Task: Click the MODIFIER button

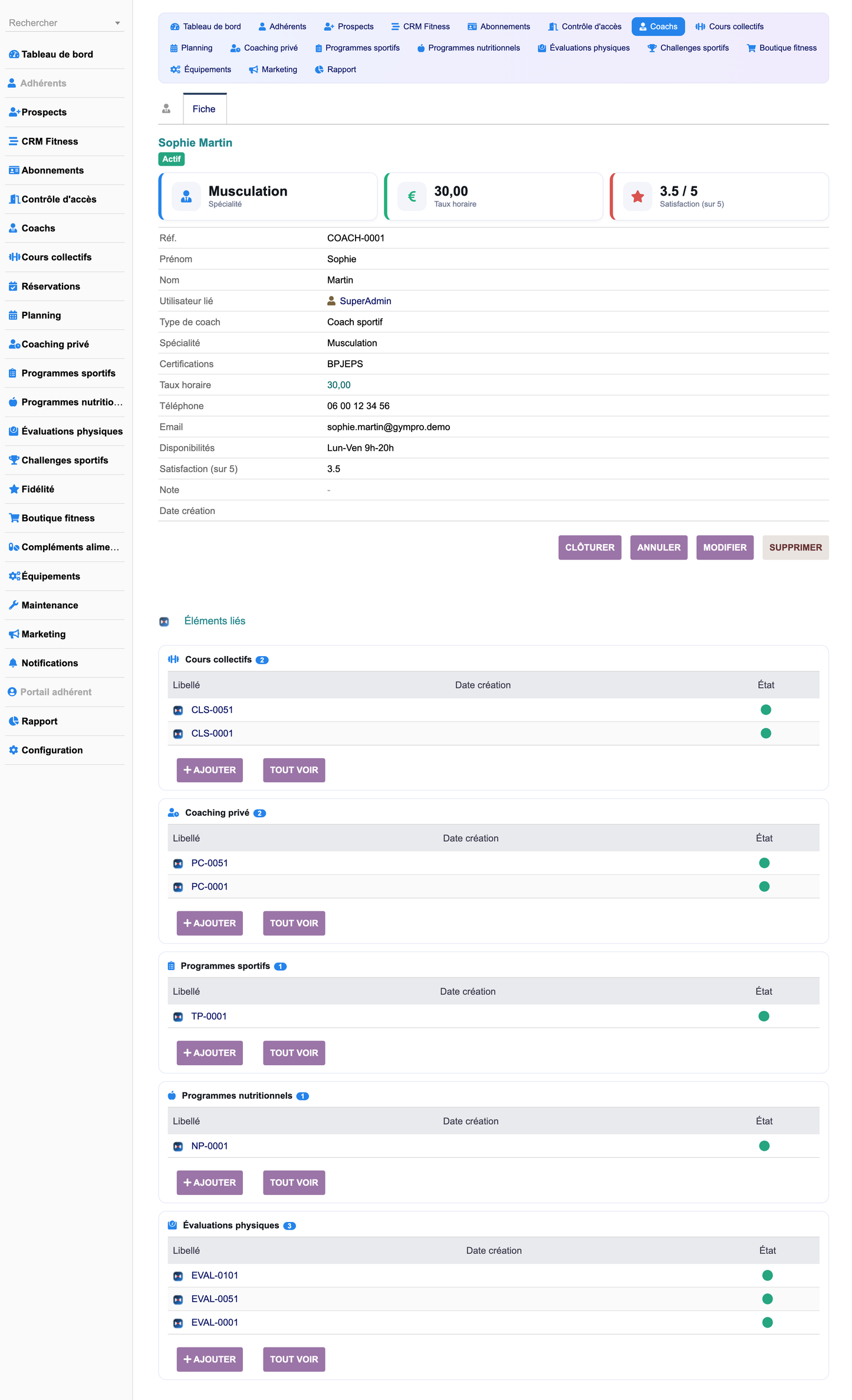Action: tap(725, 548)
